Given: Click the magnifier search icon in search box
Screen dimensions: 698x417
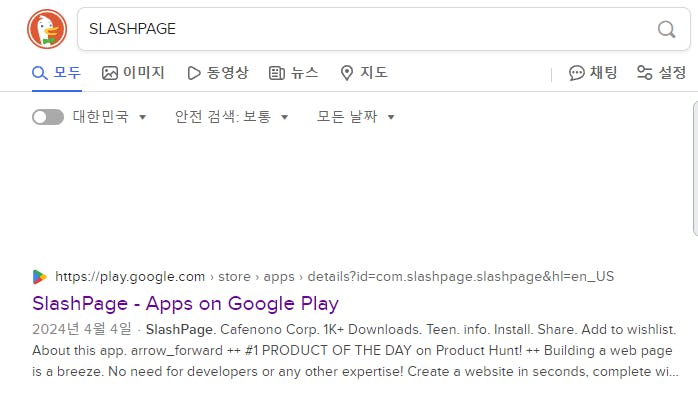Looking at the screenshot, I should [666, 29].
